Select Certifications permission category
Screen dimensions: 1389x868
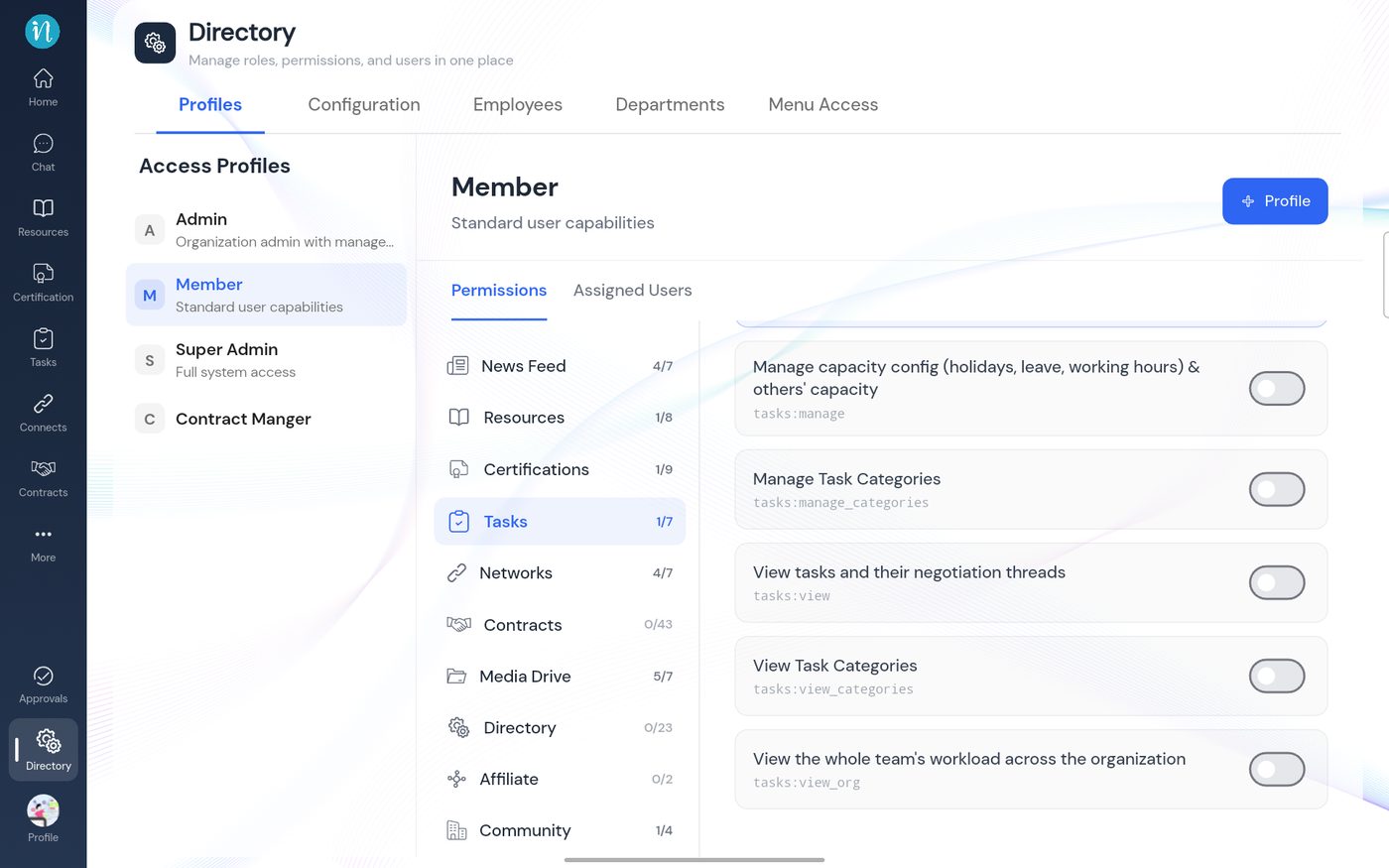click(x=560, y=469)
